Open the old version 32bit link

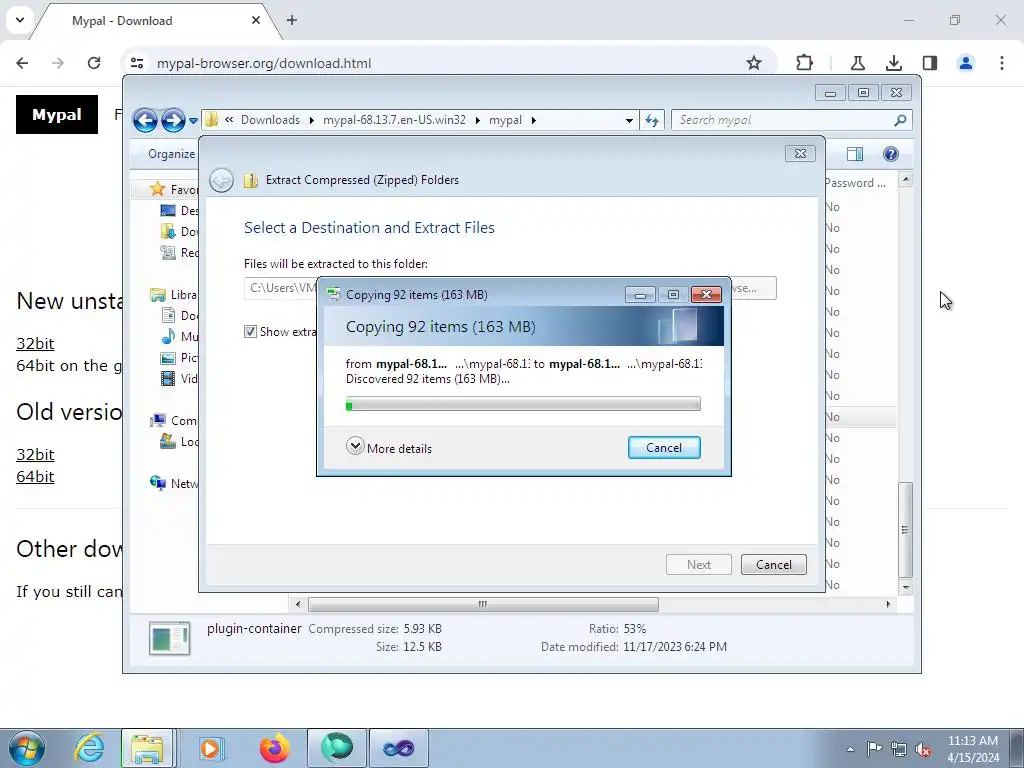35,455
